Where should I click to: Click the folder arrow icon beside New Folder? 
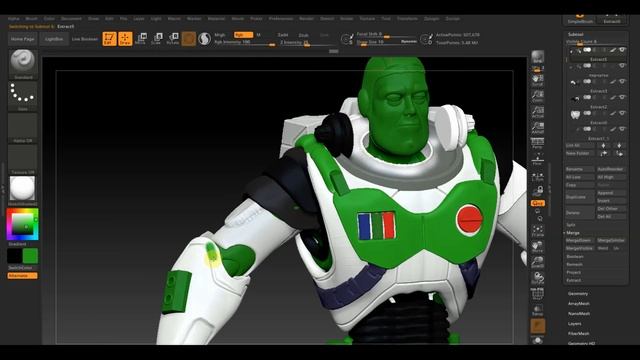[604, 153]
